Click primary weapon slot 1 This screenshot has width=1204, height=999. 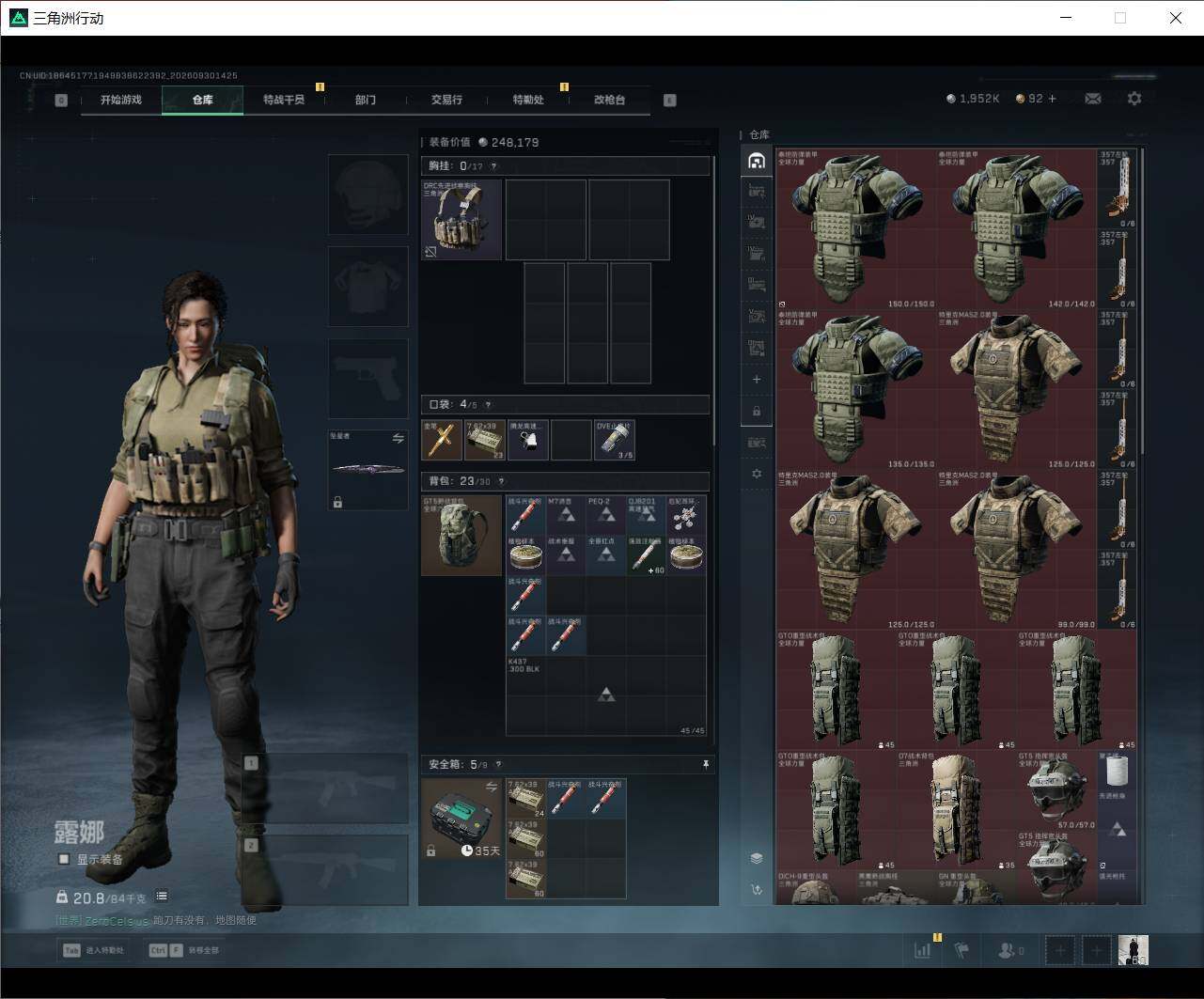[325, 788]
